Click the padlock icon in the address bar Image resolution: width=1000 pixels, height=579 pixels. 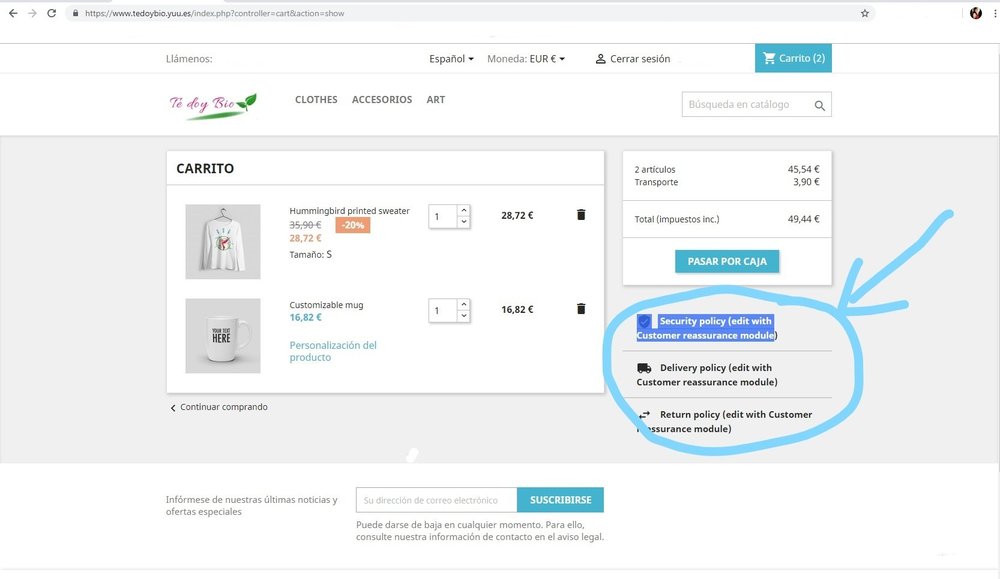coord(75,13)
